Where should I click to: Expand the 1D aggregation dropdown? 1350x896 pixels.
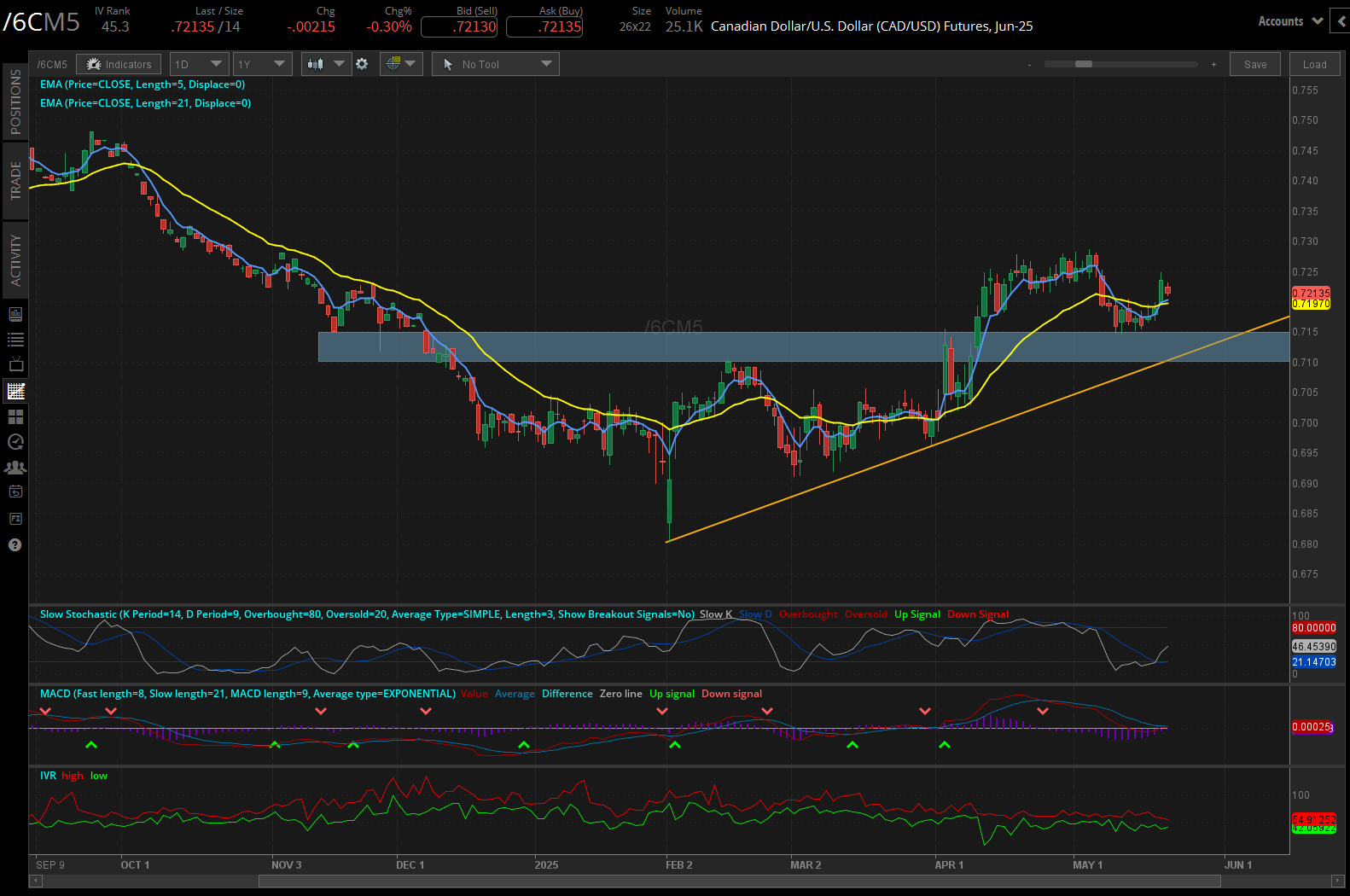199,64
